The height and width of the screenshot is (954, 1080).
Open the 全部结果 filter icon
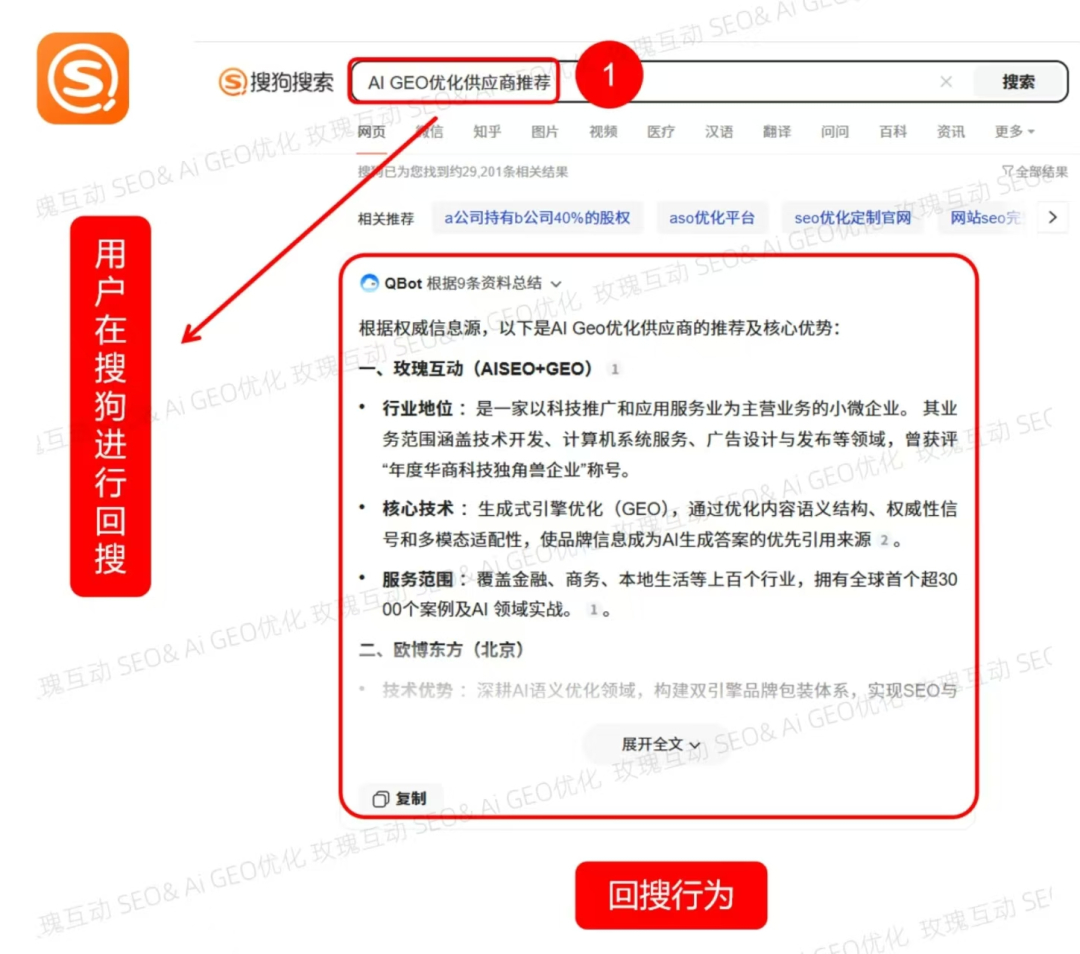coord(1007,171)
